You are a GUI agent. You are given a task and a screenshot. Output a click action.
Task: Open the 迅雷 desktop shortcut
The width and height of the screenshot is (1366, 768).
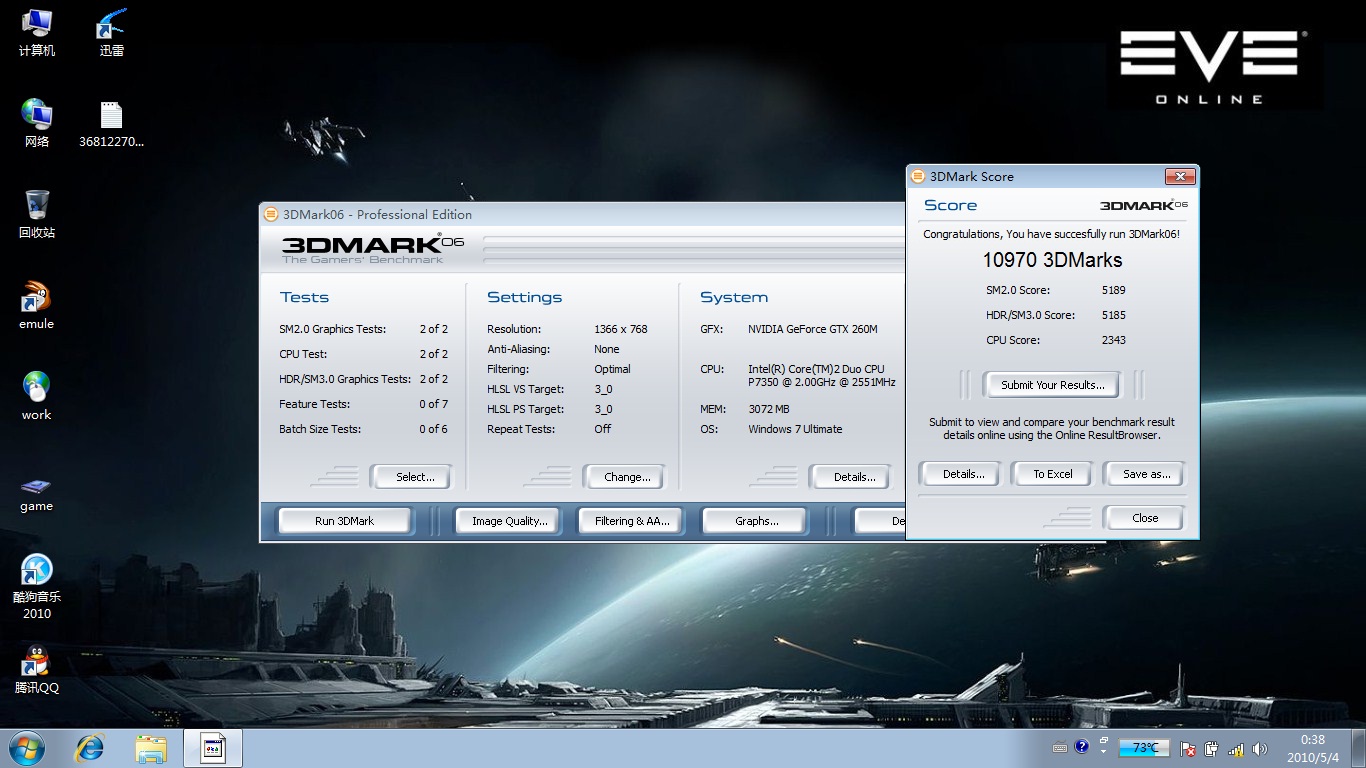pos(111,32)
